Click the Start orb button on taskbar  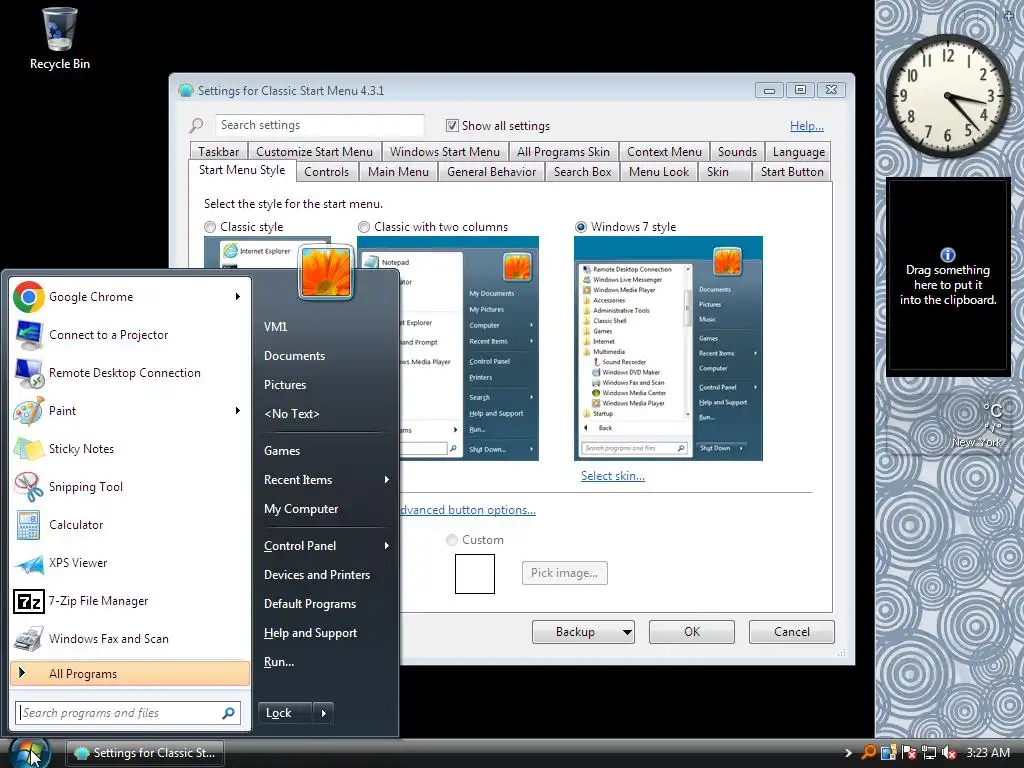pyautogui.click(x=29, y=752)
